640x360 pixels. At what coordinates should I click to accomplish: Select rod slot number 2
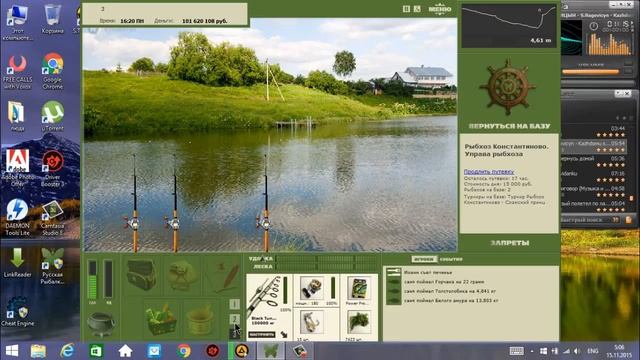coord(234,319)
